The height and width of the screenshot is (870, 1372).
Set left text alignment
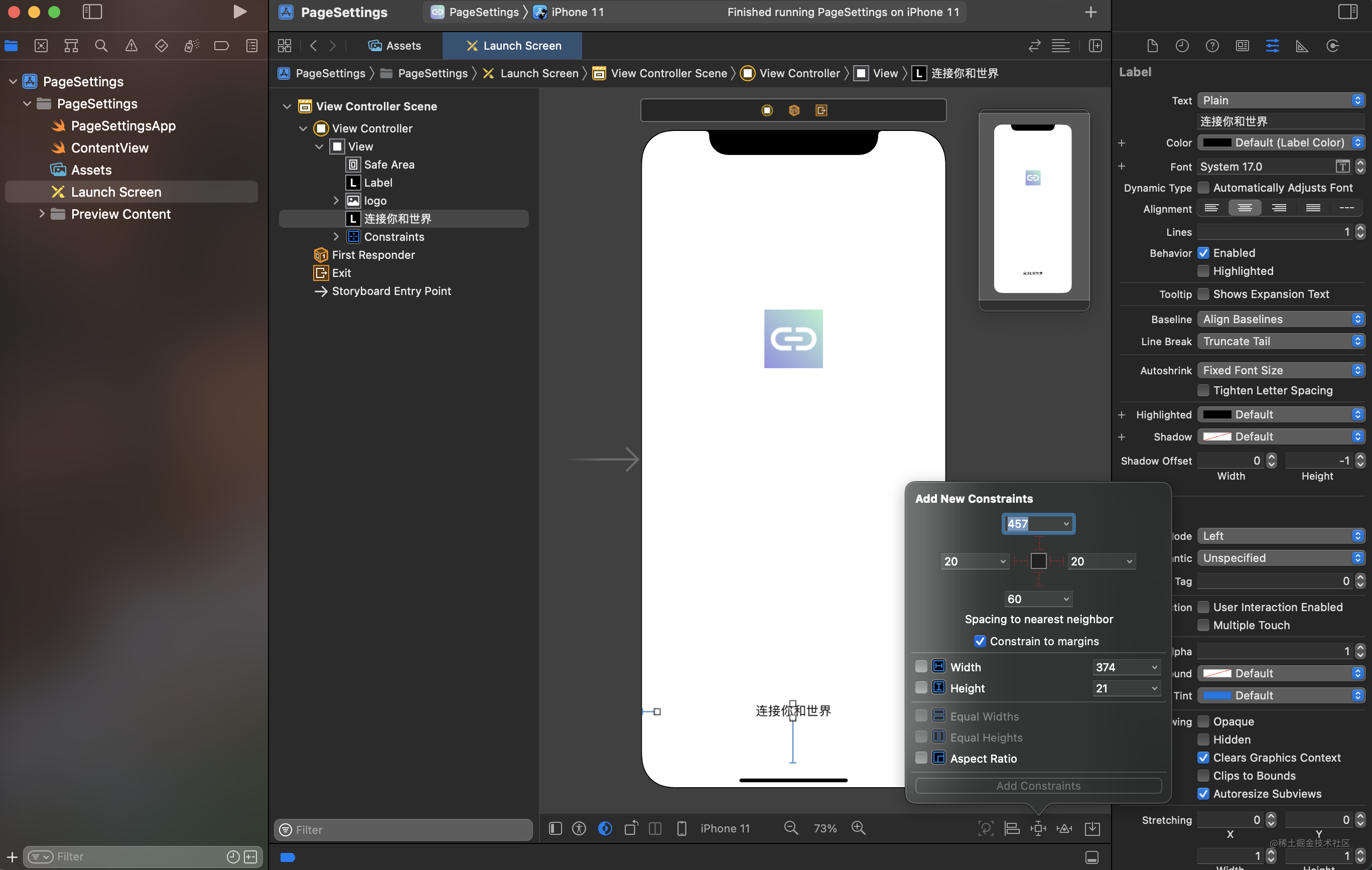1211,208
